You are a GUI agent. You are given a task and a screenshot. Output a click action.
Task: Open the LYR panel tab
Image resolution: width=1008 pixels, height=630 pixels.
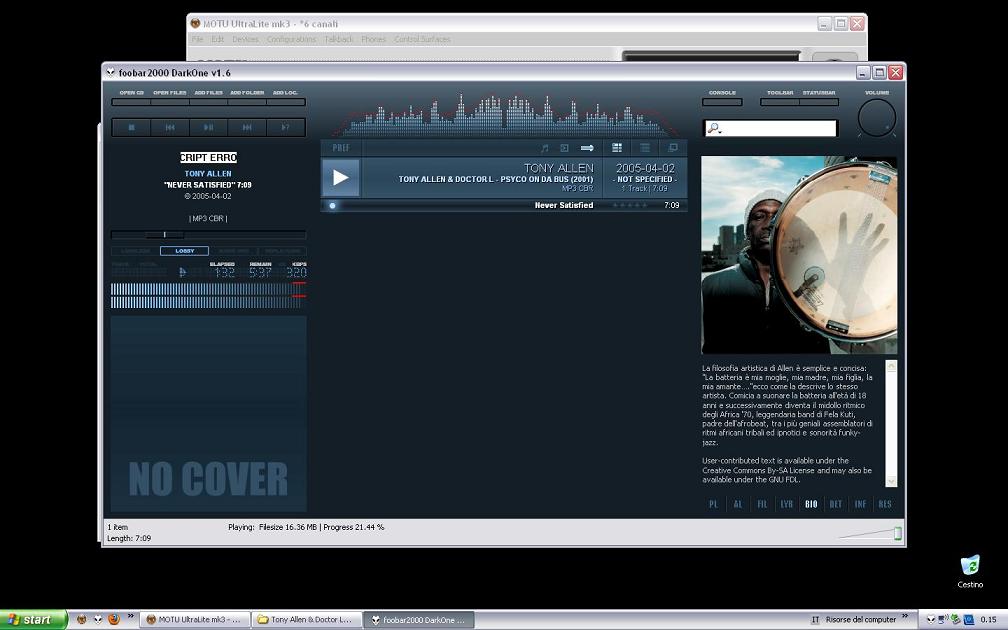[x=787, y=504]
